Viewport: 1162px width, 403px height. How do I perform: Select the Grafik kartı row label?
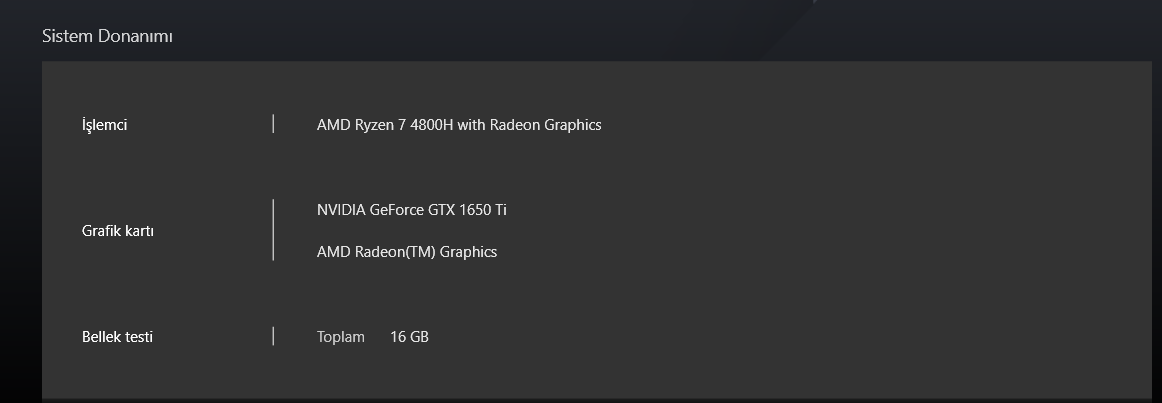[118, 231]
